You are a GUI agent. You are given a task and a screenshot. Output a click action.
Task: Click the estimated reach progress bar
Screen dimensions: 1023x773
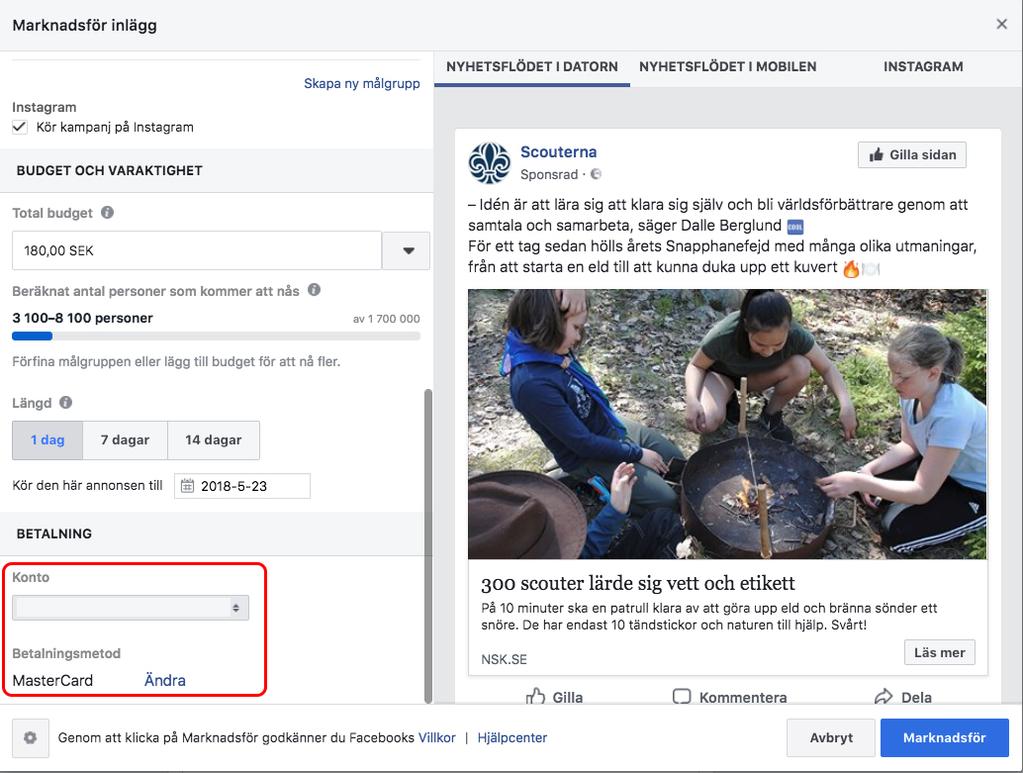[216, 336]
